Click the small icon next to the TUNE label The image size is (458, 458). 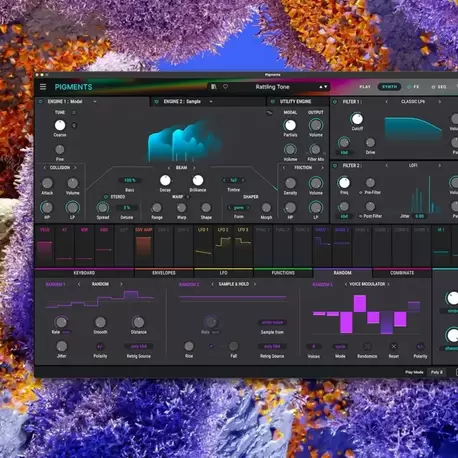pos(74,112)
